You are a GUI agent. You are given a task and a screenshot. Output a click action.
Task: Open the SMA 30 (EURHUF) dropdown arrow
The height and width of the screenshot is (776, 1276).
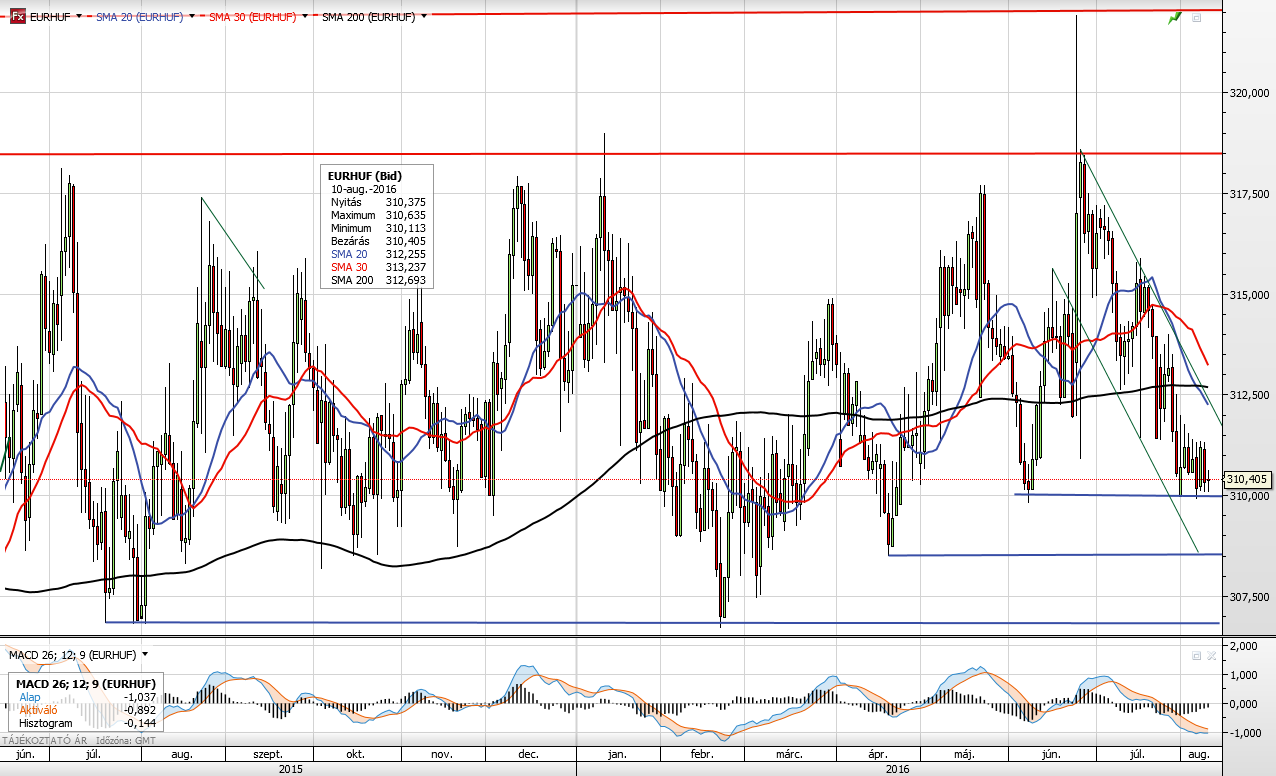point(305,17)
